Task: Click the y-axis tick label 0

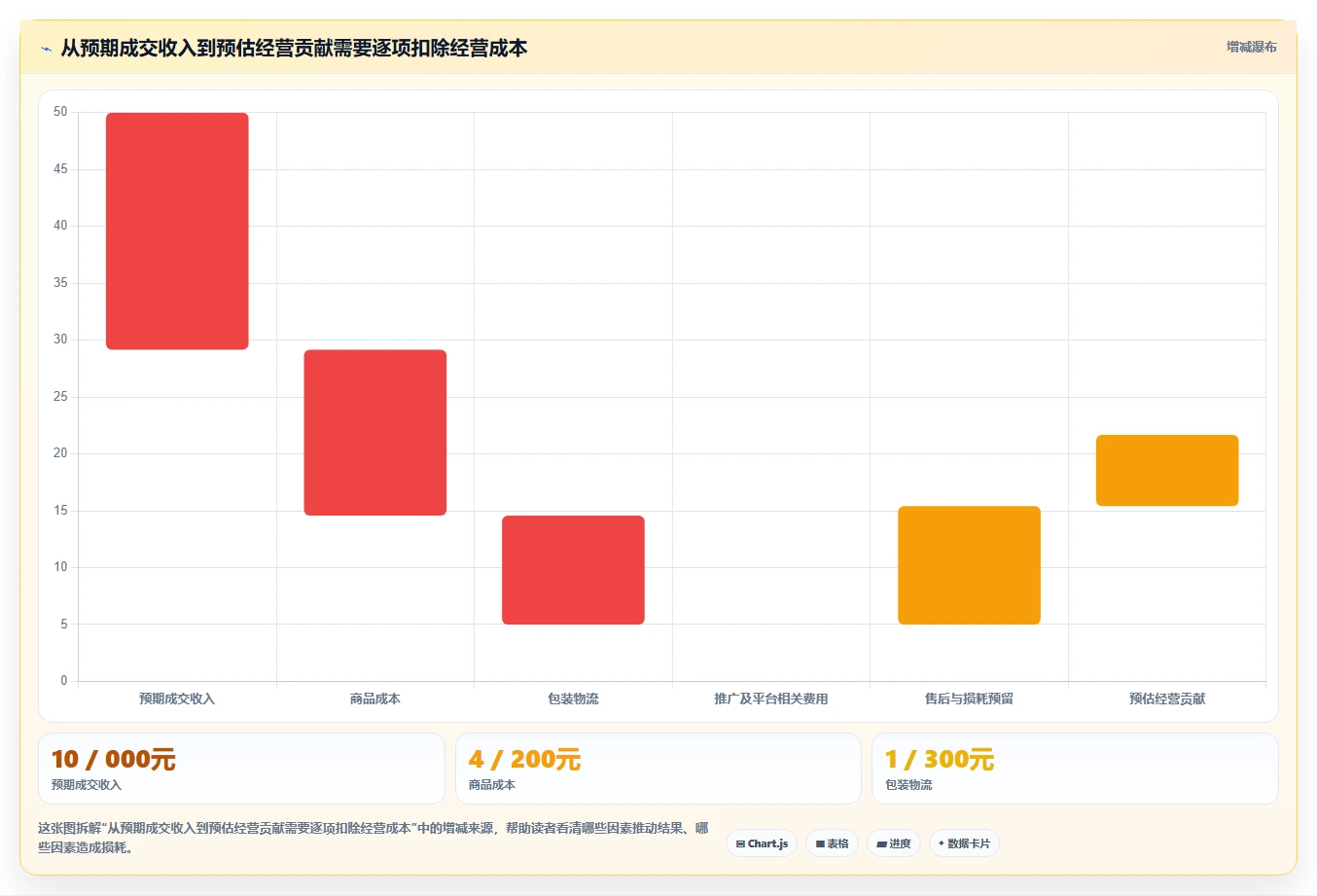Action: coord(64,680)
